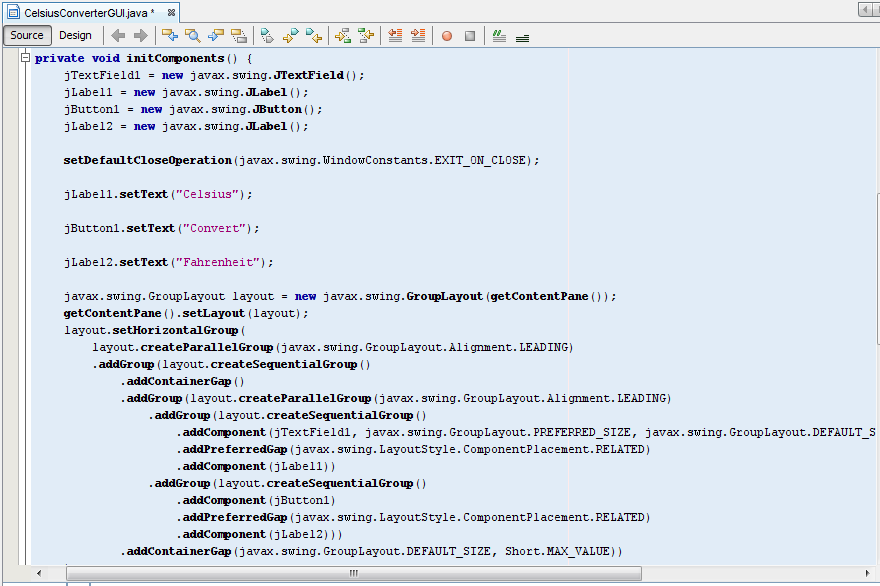The image size is (880, 586).
Task: Jump to the next bookmark
Action: [x=288, y=36]
